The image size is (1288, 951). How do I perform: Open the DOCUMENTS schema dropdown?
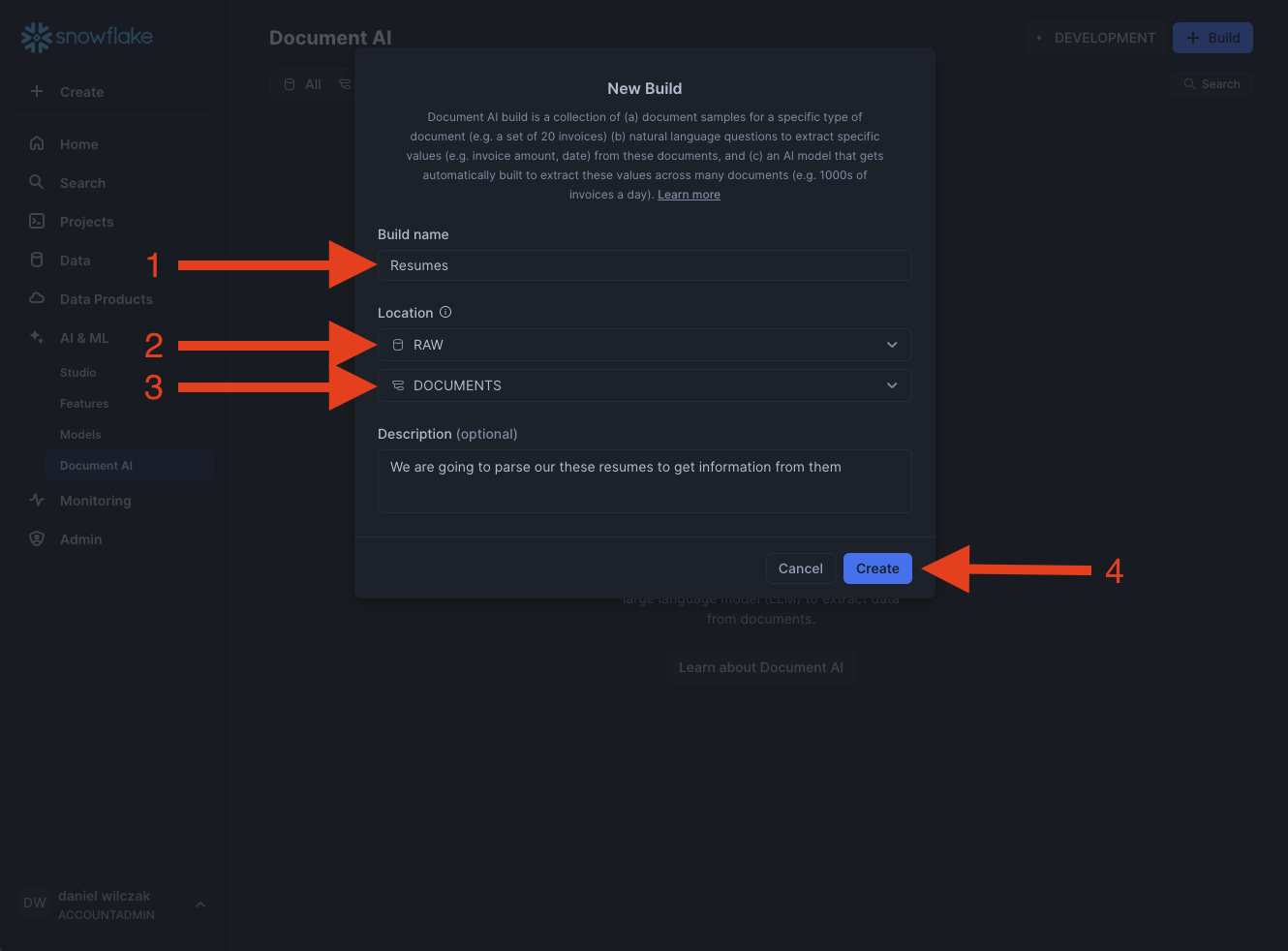click(644, 385)
